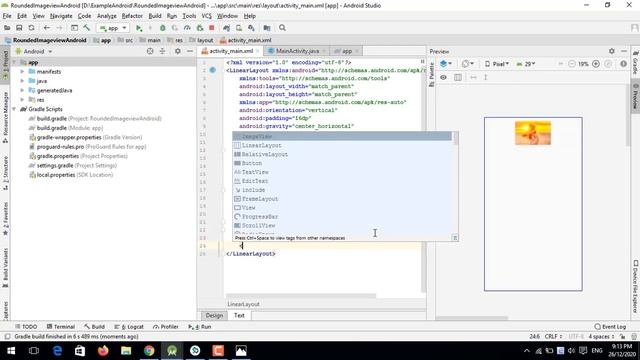Open the app run configuration dropdown

[x=113, y=28]
